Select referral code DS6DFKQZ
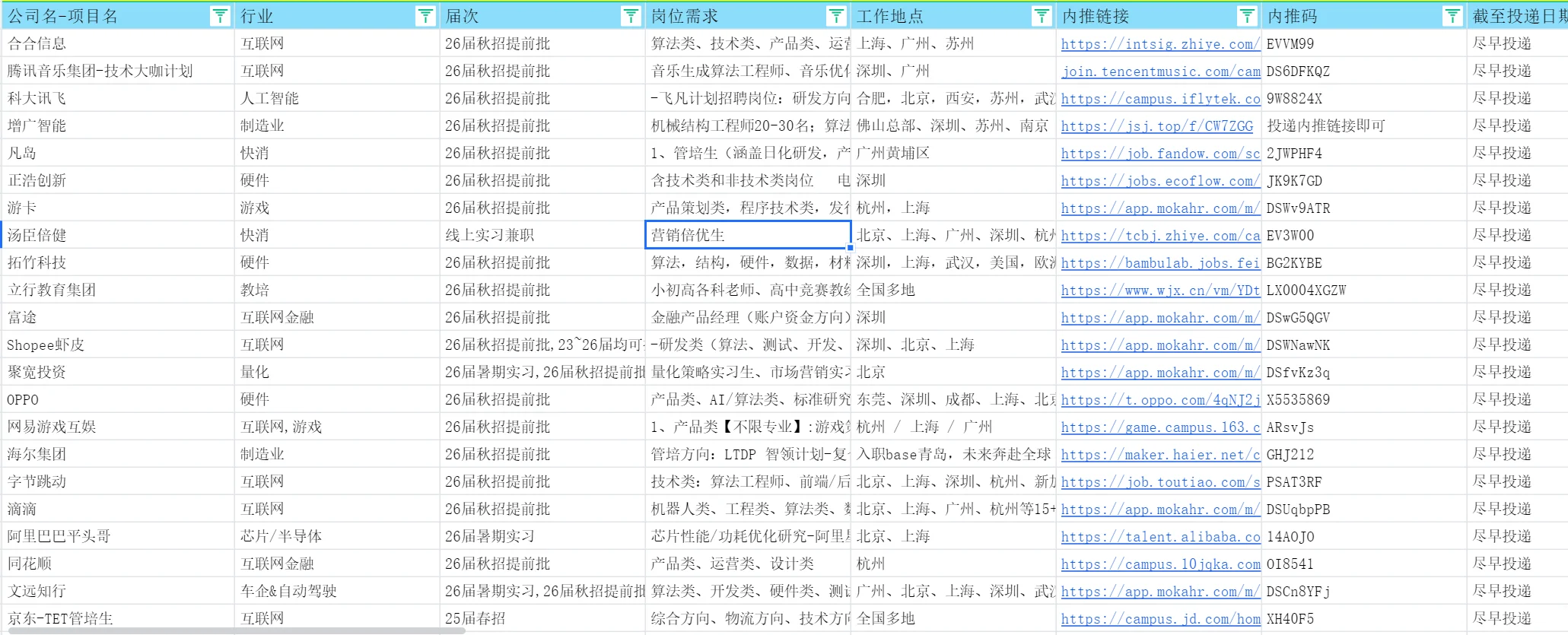 (x=1364, y=71)
